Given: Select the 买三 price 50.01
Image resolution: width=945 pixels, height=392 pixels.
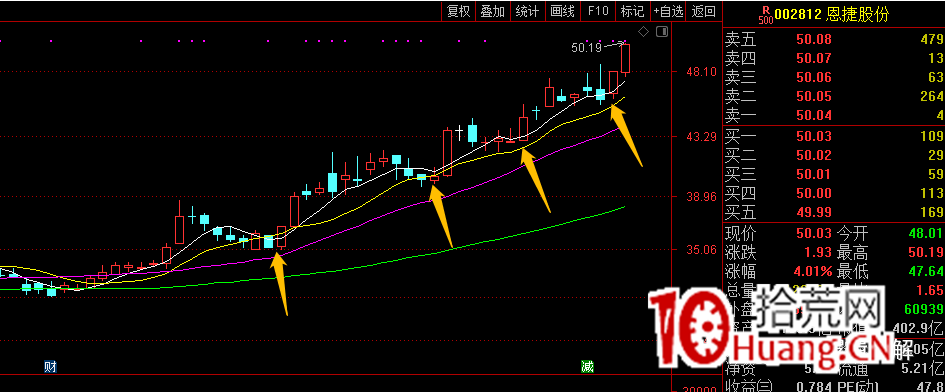Looking at the screenshot, I should (x=814, y=174).
